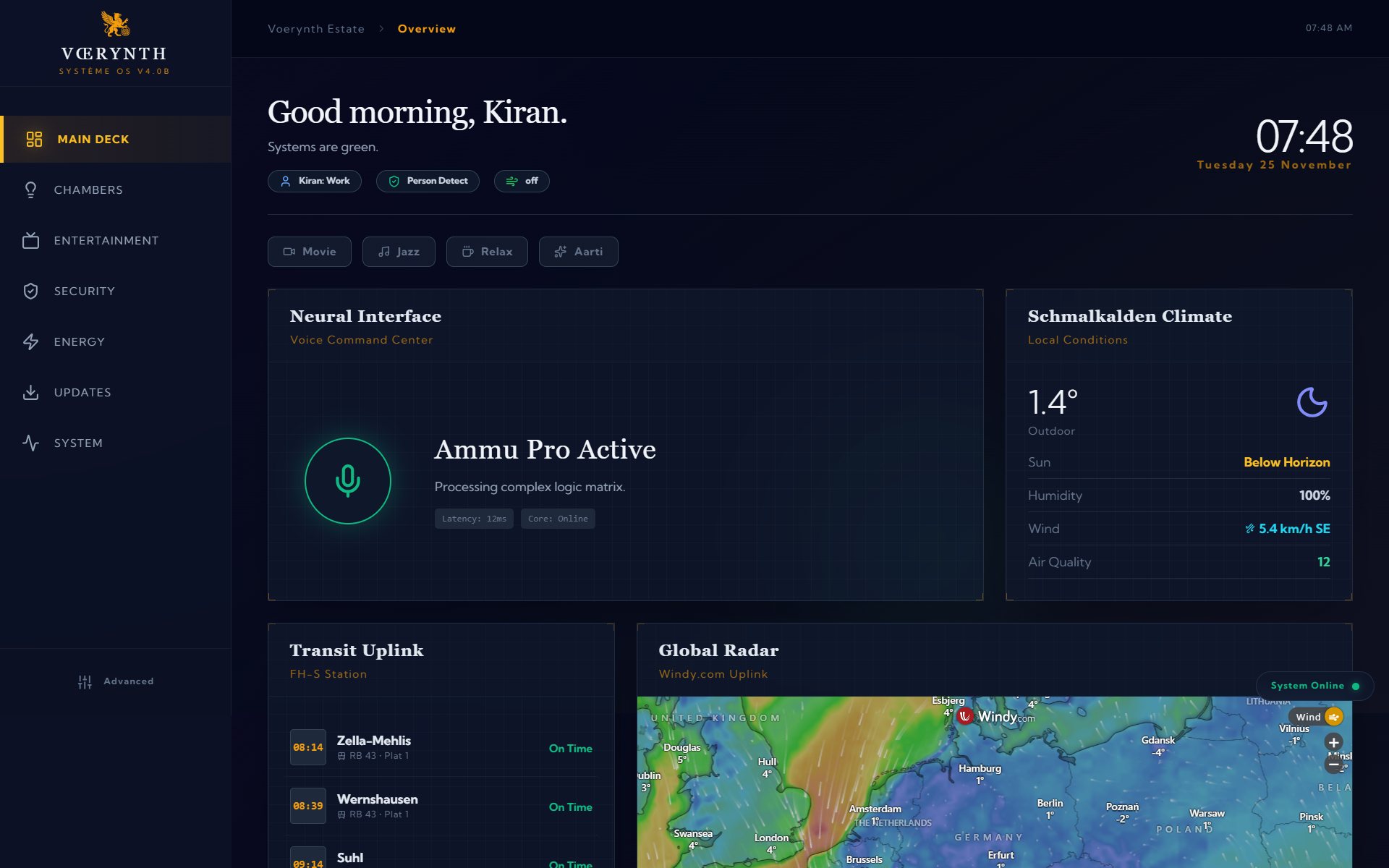Click the Air Quality value 12

1323,562
